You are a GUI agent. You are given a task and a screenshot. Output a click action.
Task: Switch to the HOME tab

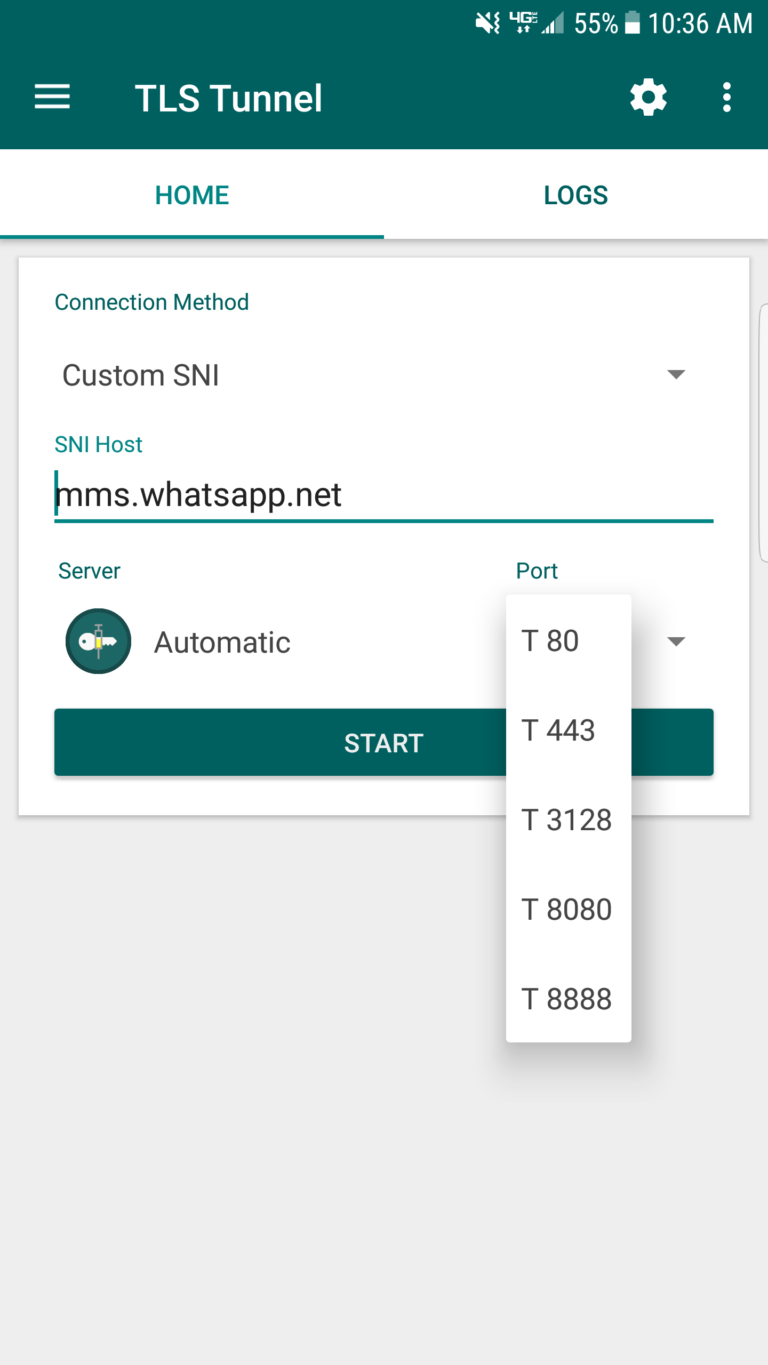coord(192,195)
